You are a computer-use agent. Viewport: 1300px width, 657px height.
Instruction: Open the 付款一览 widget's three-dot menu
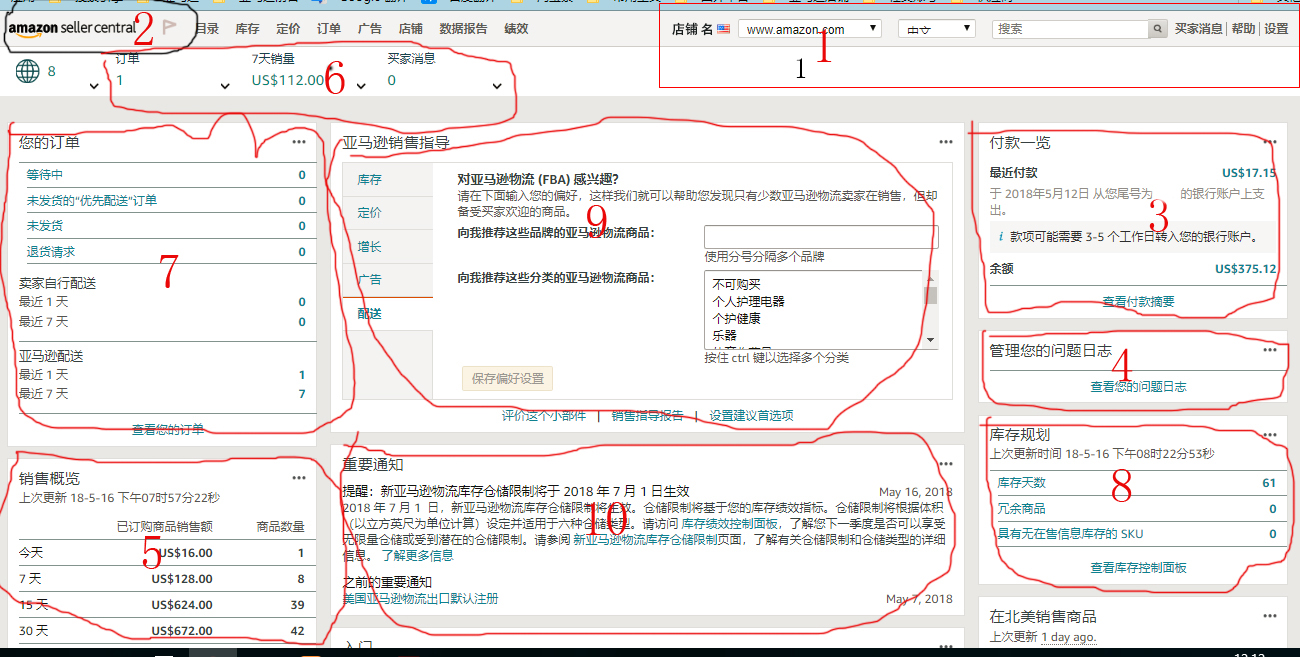pyautogui.click(x=1270, y=142)
